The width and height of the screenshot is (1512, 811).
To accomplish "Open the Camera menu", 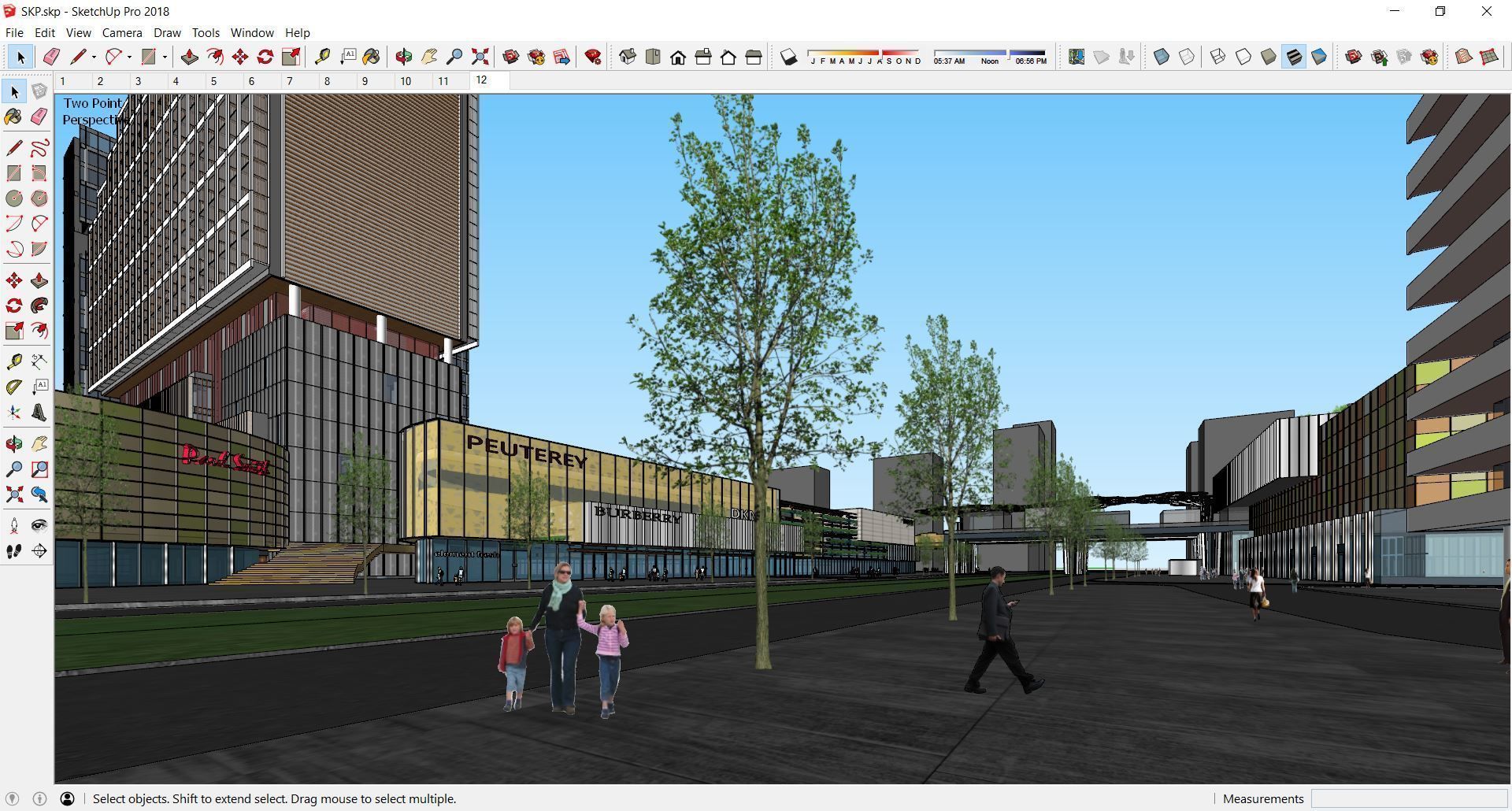I will click(x=122, y=33).
